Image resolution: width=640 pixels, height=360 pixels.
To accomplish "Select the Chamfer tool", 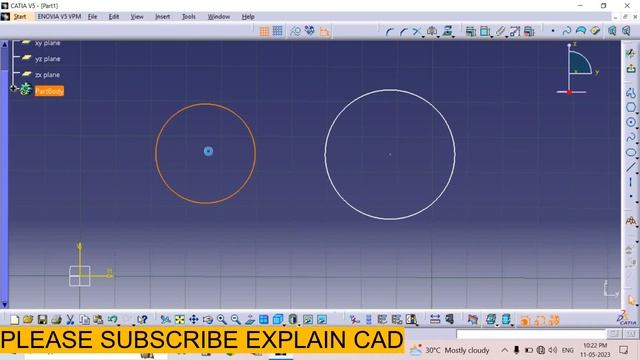I will 404,31.
